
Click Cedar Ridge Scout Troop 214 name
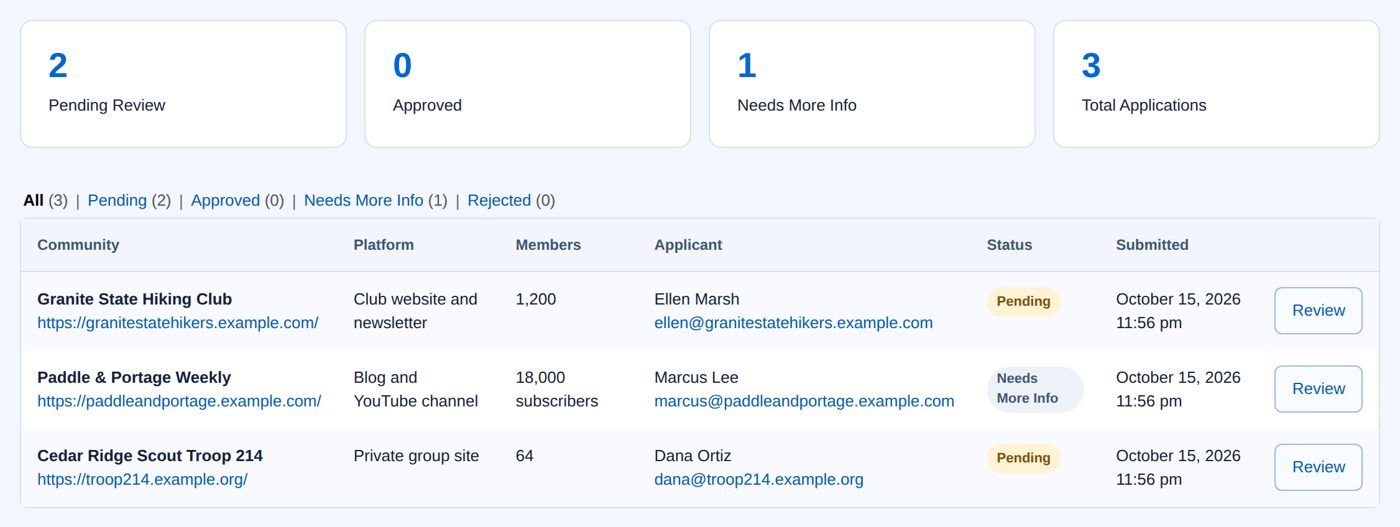[150, 455]
